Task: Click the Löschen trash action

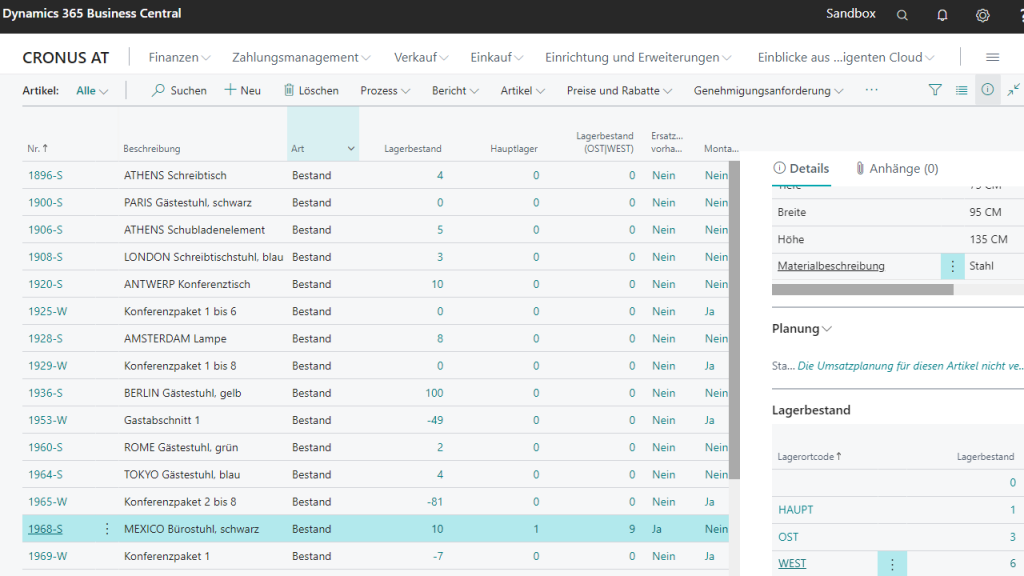Action: point(311,90)
